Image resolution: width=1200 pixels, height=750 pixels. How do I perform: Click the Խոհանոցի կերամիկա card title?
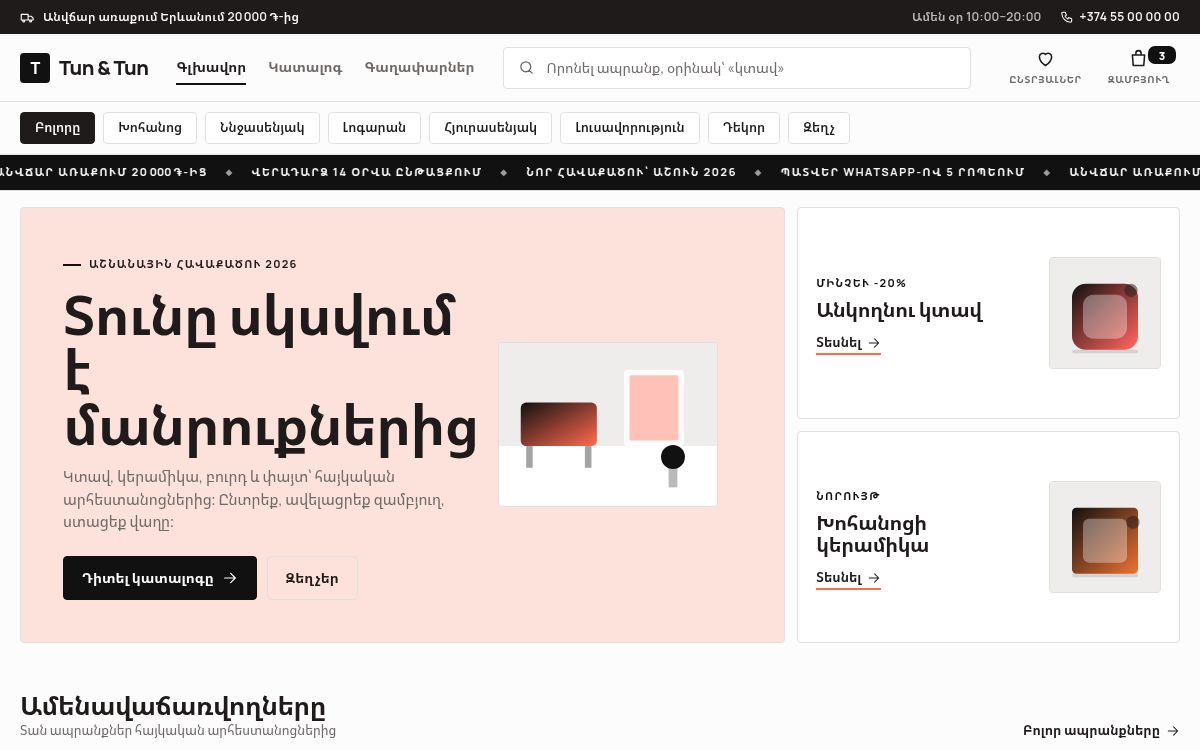[872, 535]
